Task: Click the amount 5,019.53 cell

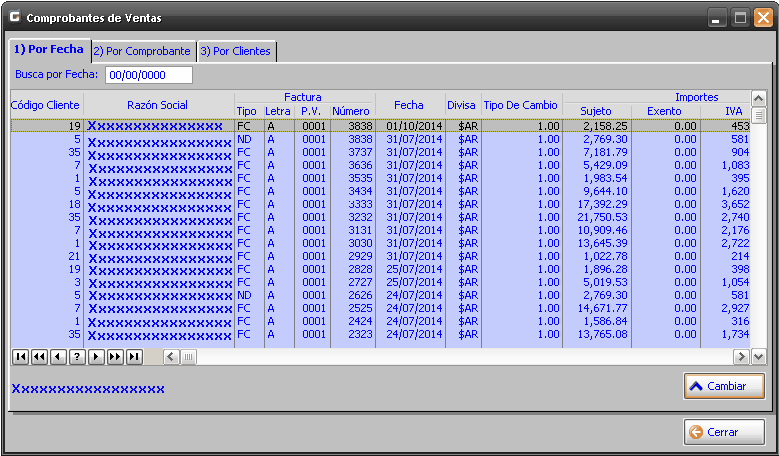Action: click(x=597, y=282)
